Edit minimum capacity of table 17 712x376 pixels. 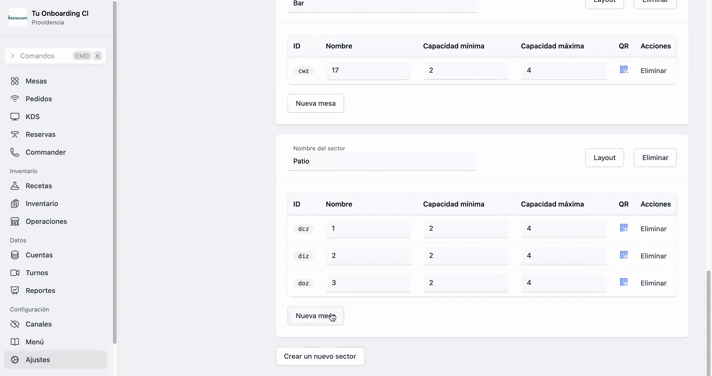click(466, 70)
